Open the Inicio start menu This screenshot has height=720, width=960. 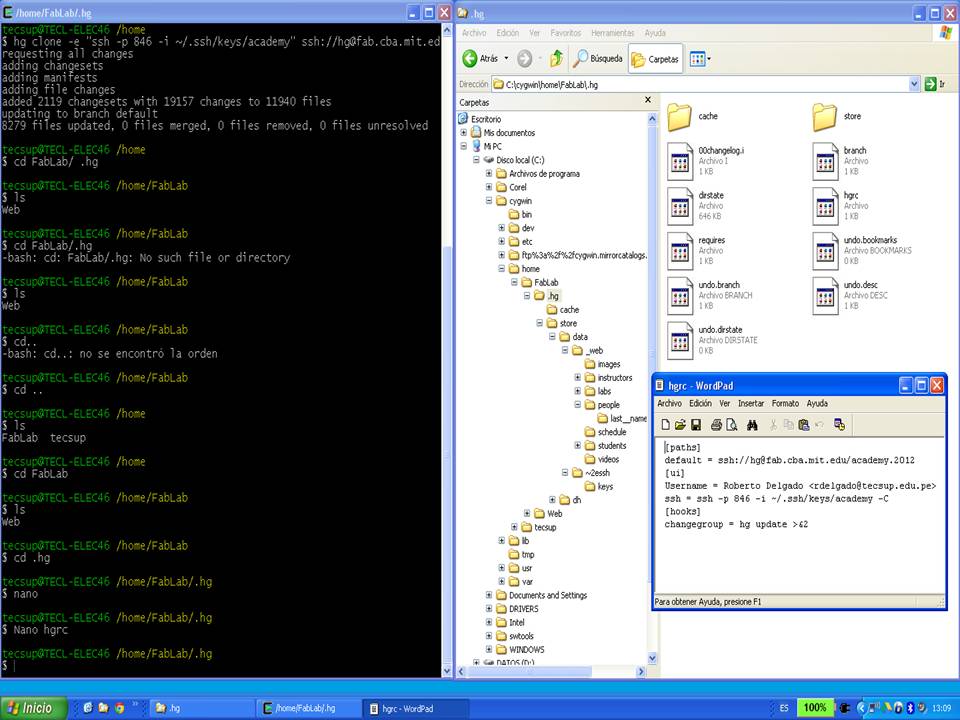[x=34, y=708]
